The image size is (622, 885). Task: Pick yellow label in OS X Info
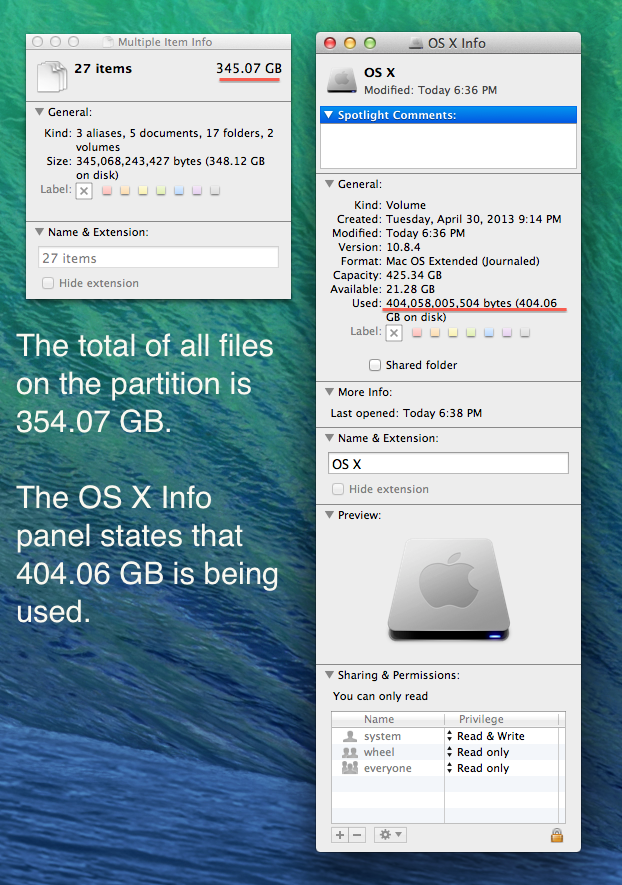453,332
